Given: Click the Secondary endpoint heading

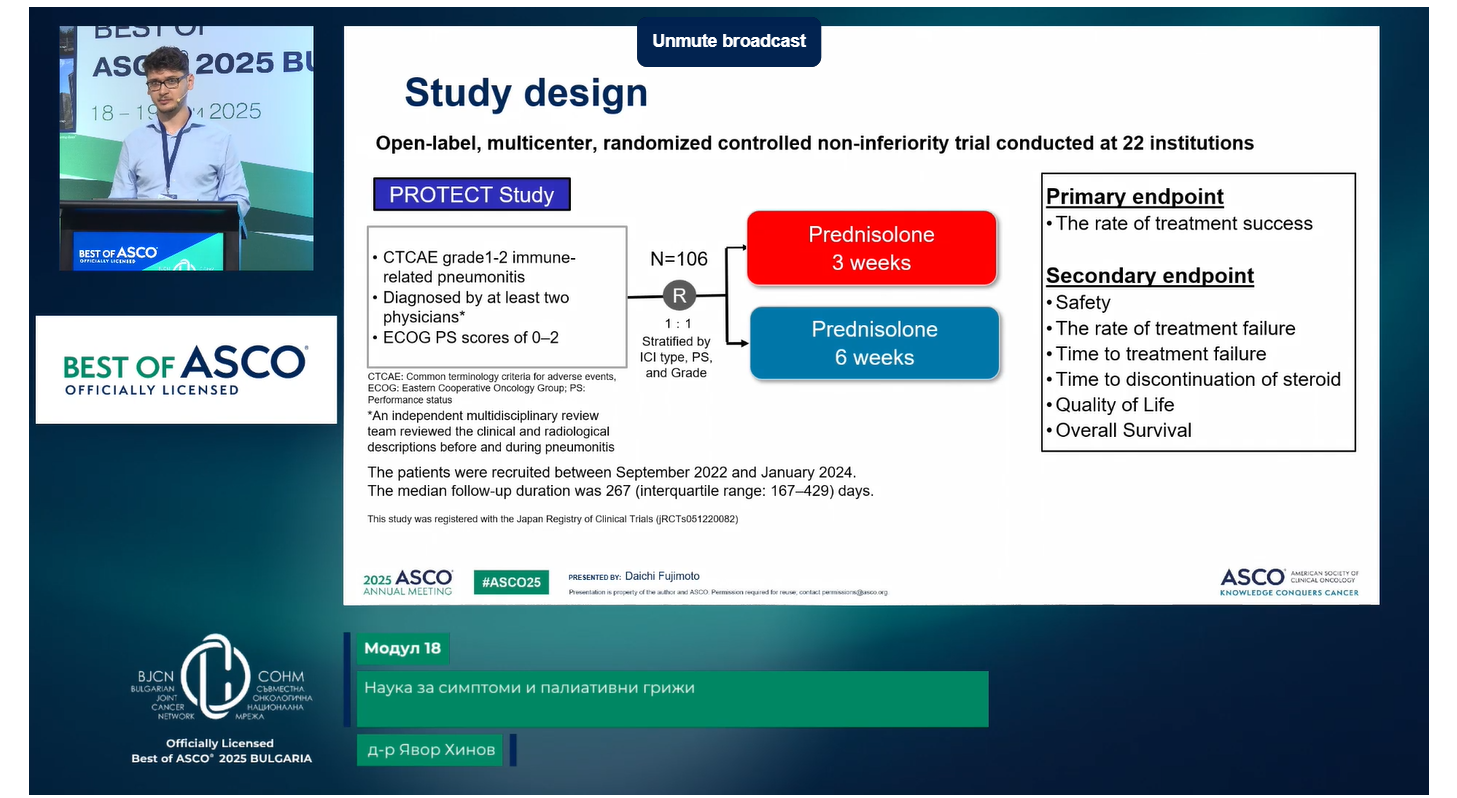Looking at the screenshot, I should 1149,275.
